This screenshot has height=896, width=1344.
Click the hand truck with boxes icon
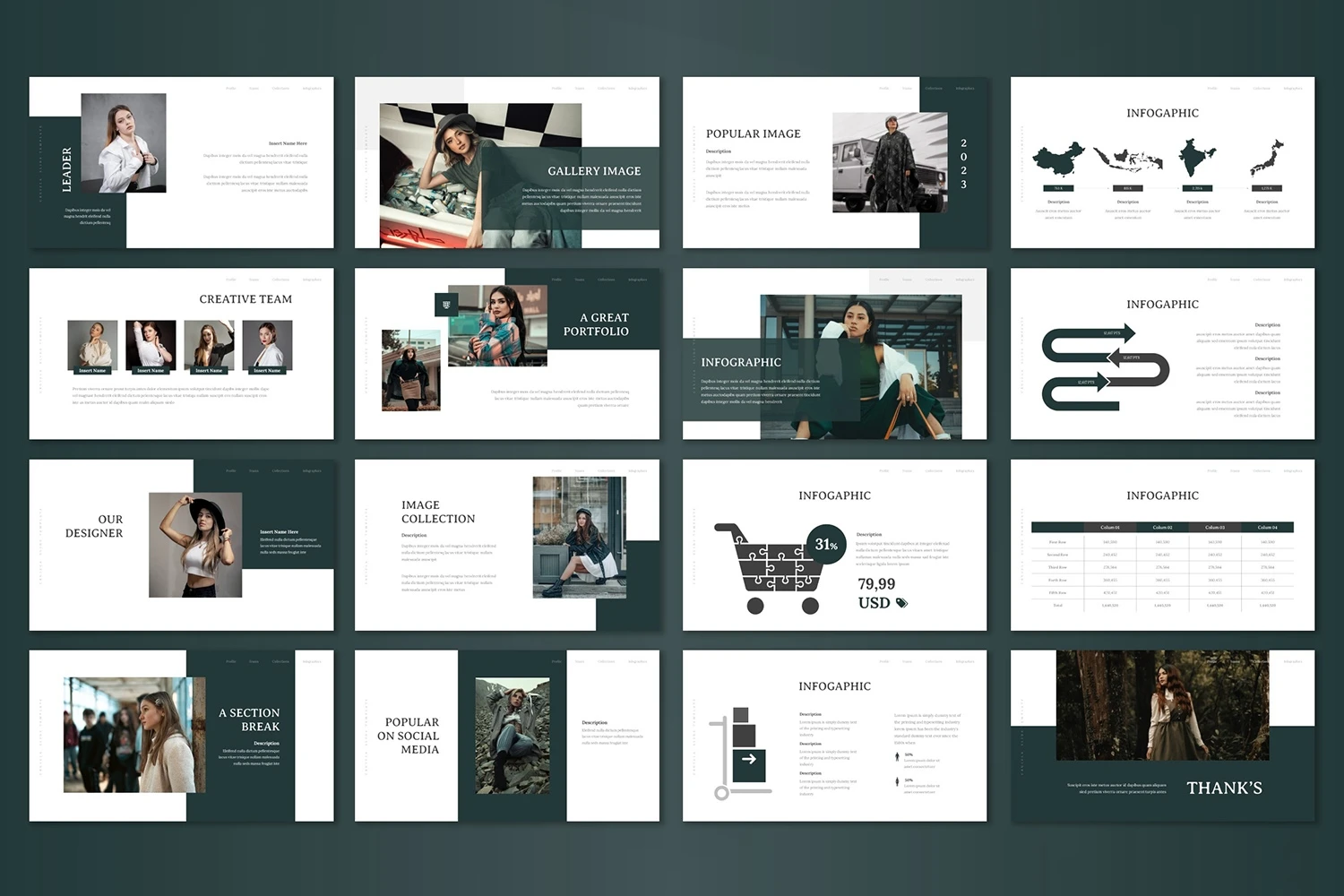click(x=739, y=753)
